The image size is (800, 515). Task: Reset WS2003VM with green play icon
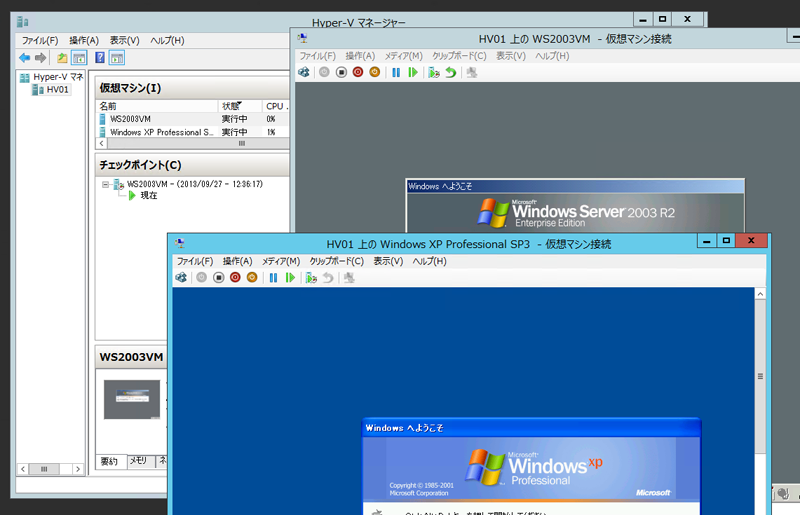click(413, 72)
